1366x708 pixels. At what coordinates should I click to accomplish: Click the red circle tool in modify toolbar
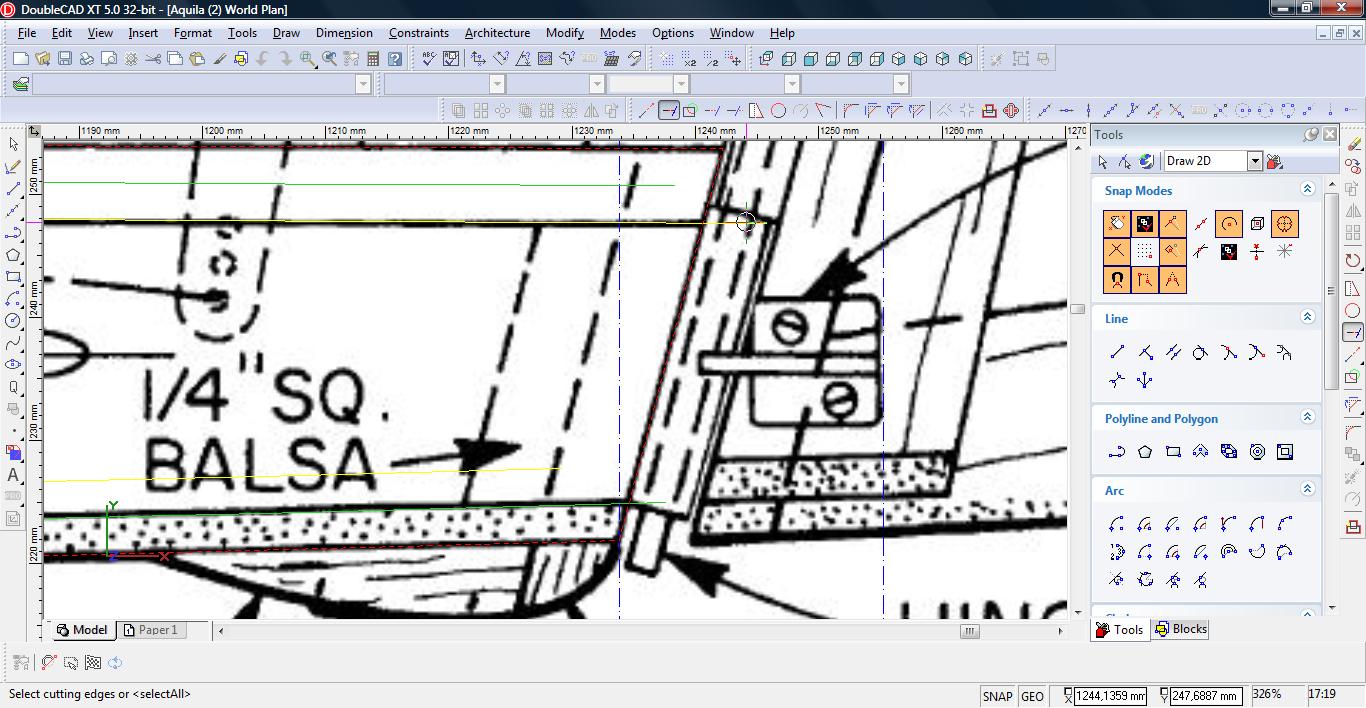(x=778, y=111)
